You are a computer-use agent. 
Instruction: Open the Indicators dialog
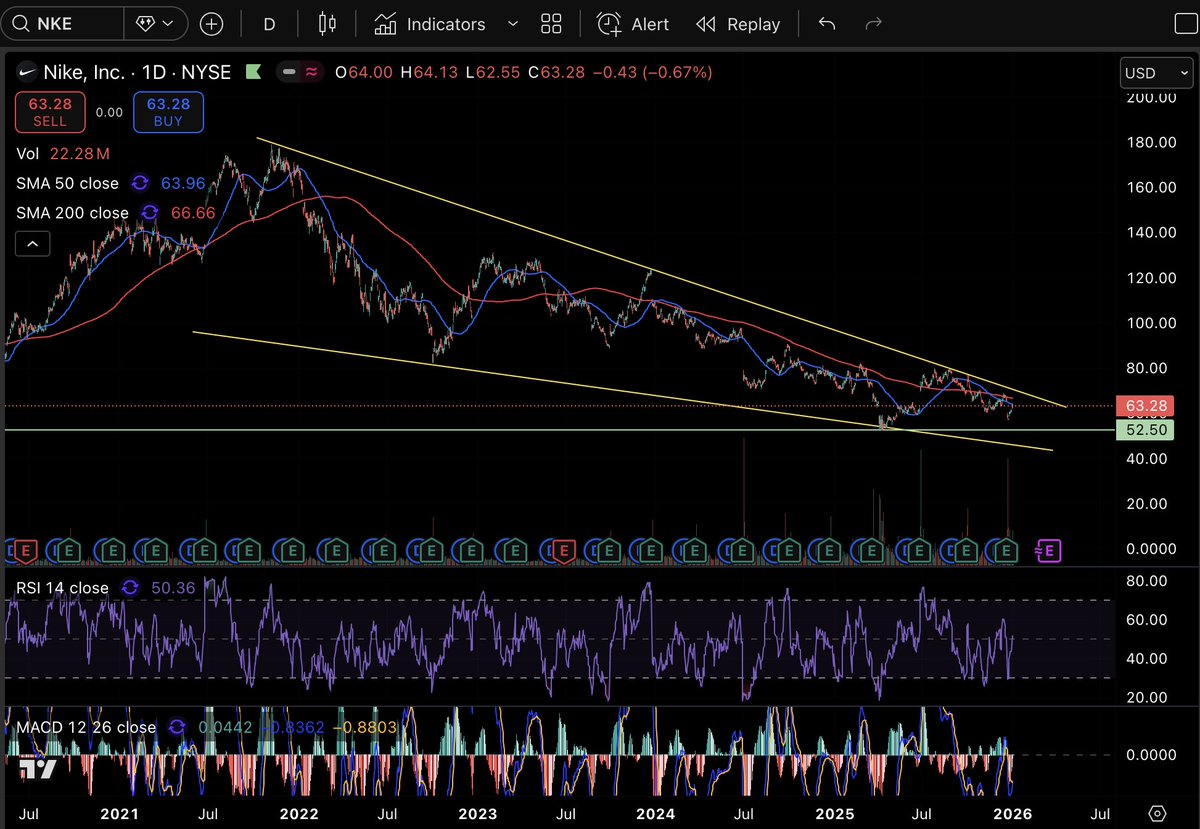430,24
